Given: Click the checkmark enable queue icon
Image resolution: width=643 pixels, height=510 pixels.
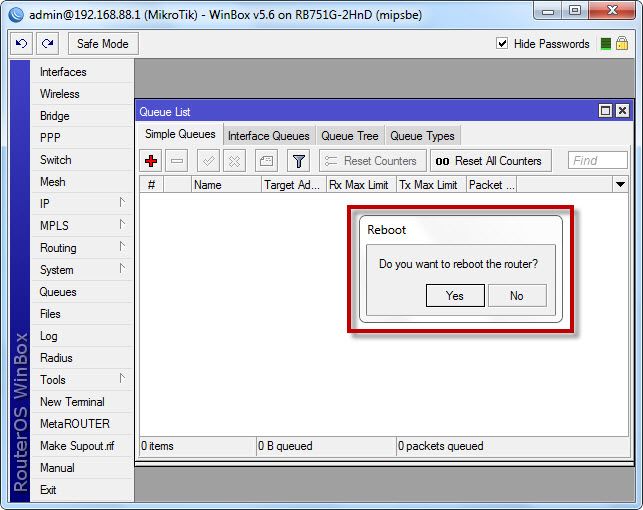Looking at the screenshot, I should (x=208, y=161).
